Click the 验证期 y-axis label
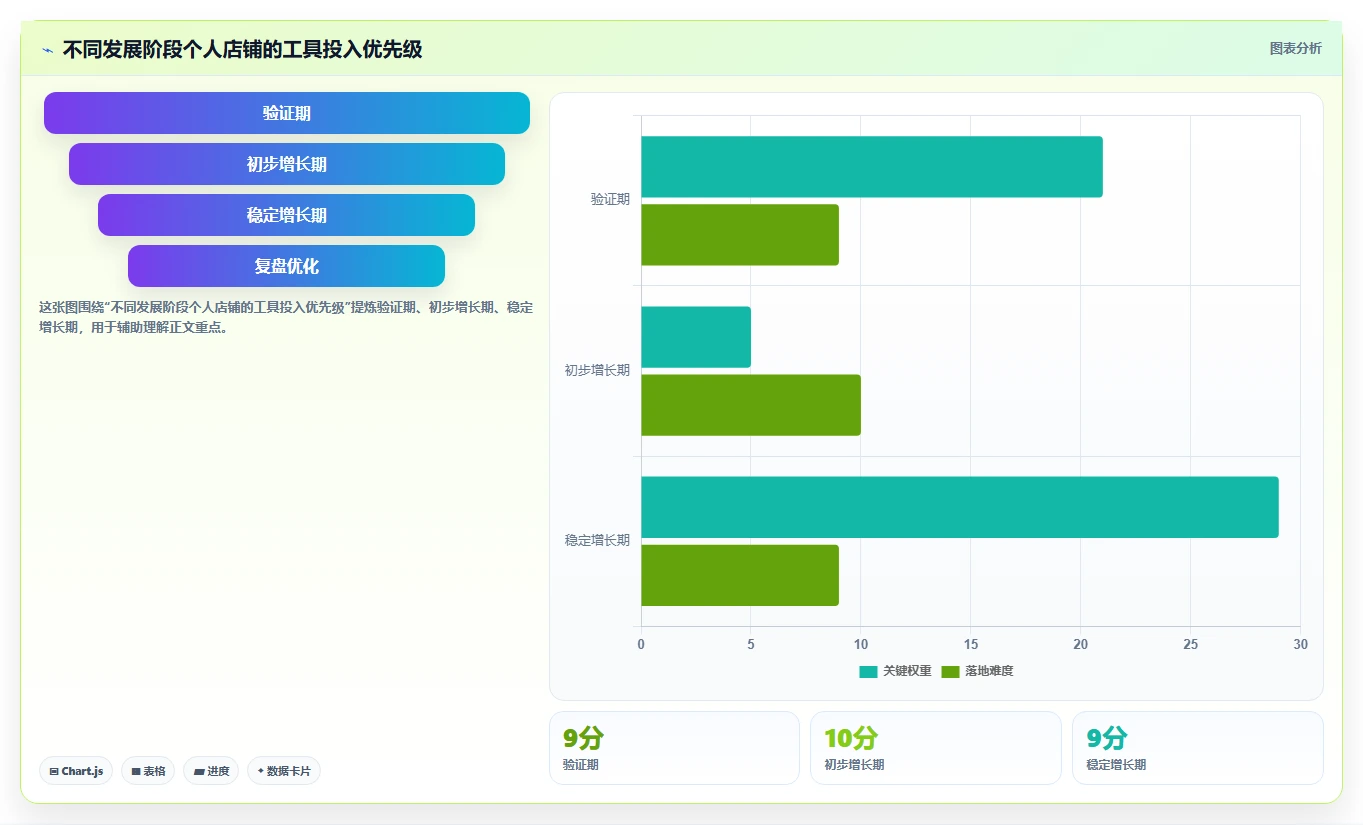The height and width of the screenshot is (825, 1363). tap(610, 200)
